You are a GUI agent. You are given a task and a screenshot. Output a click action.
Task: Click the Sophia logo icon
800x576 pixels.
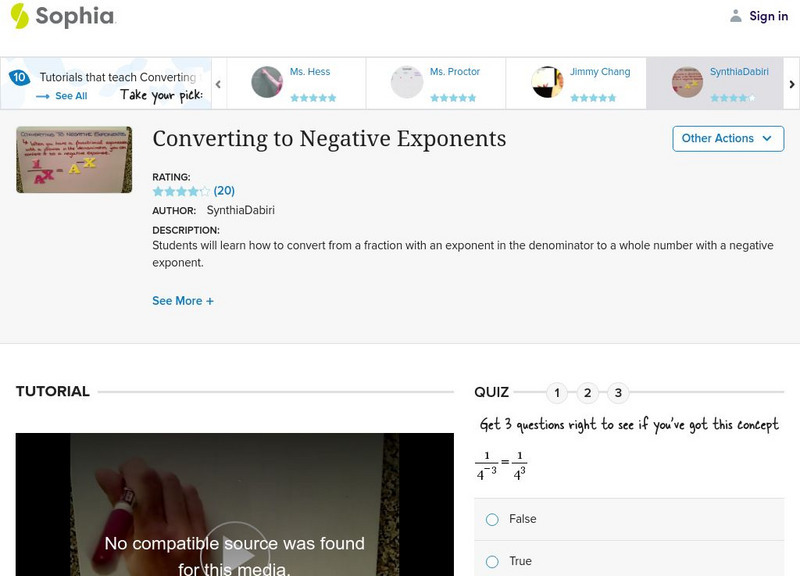19,16
